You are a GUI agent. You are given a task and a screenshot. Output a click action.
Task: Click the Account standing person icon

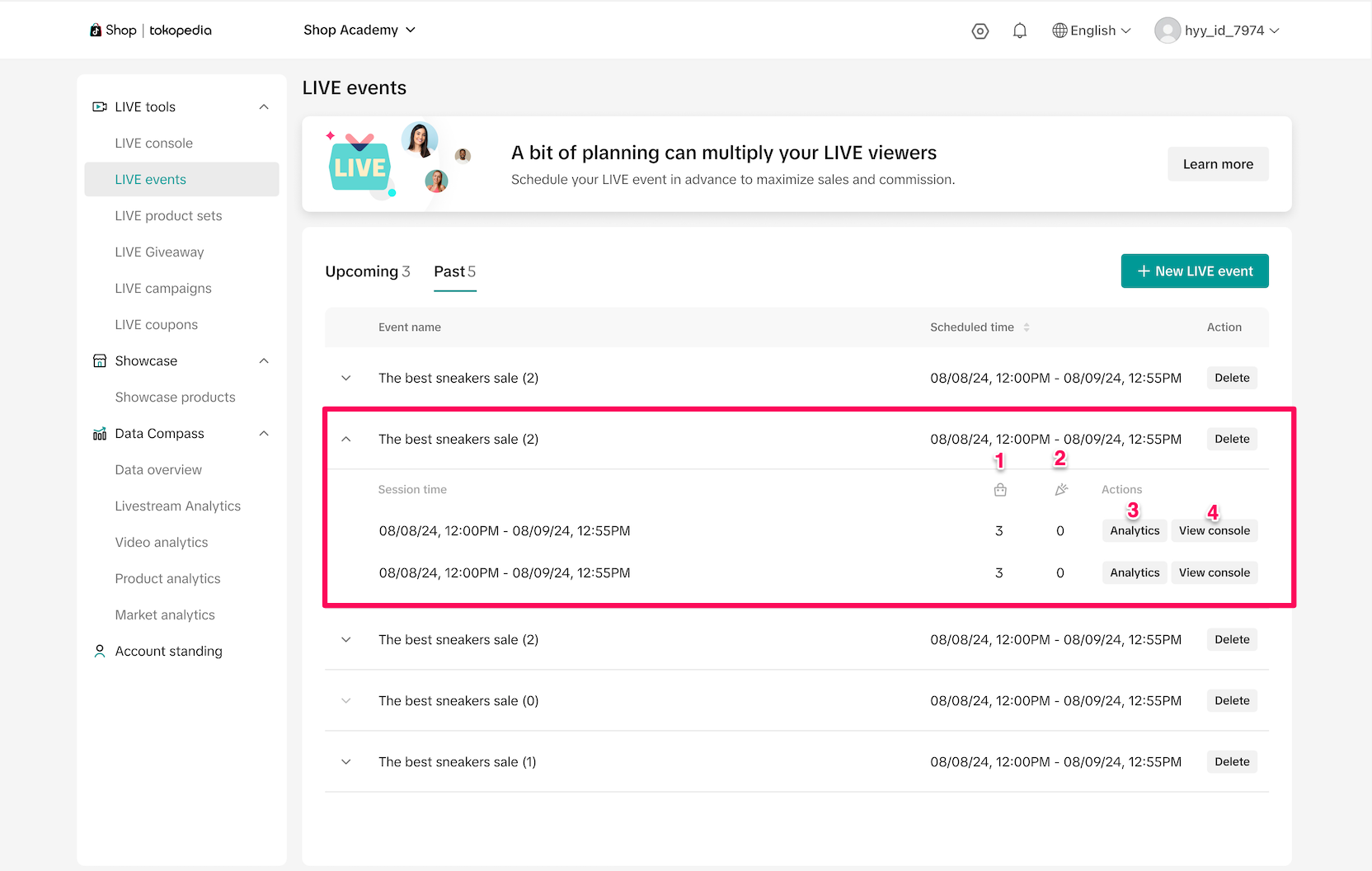[100, 652]
